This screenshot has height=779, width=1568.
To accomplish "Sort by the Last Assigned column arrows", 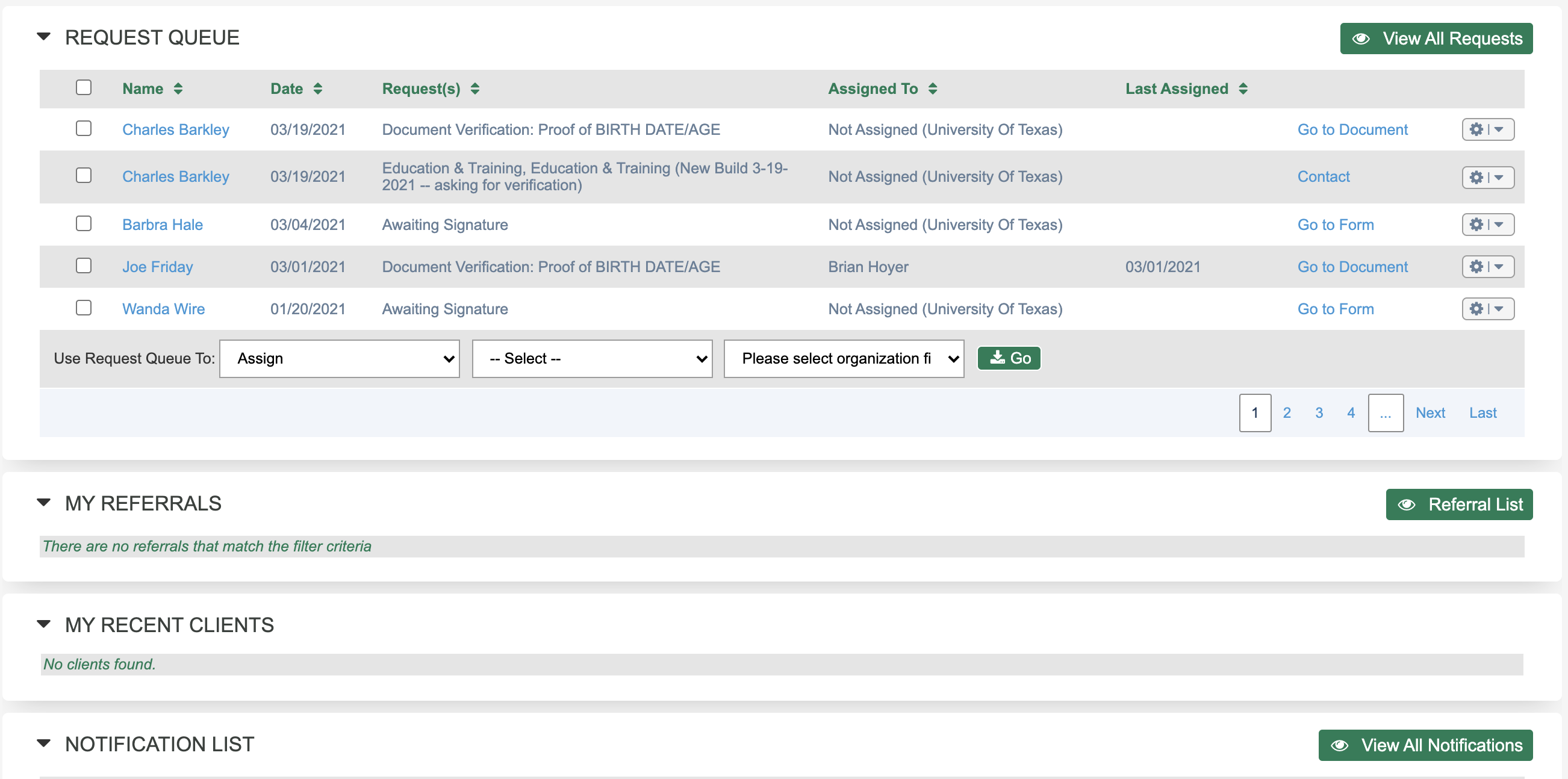I will 1242,88.
